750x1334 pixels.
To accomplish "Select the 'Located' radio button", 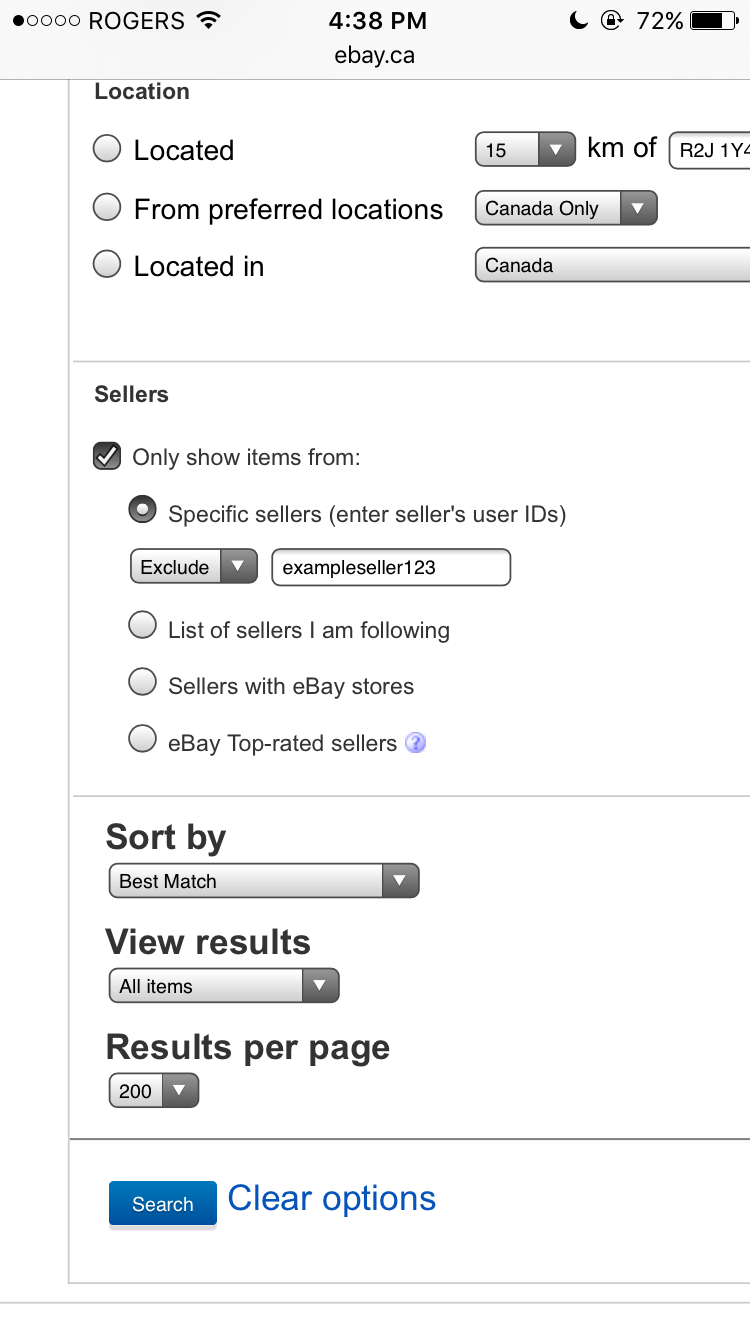I will [107, 149].
